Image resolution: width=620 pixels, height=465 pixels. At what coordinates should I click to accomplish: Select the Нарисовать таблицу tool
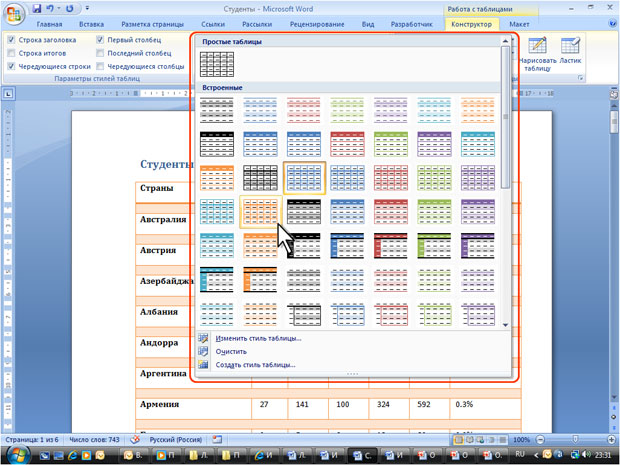(x=537, y=54)
